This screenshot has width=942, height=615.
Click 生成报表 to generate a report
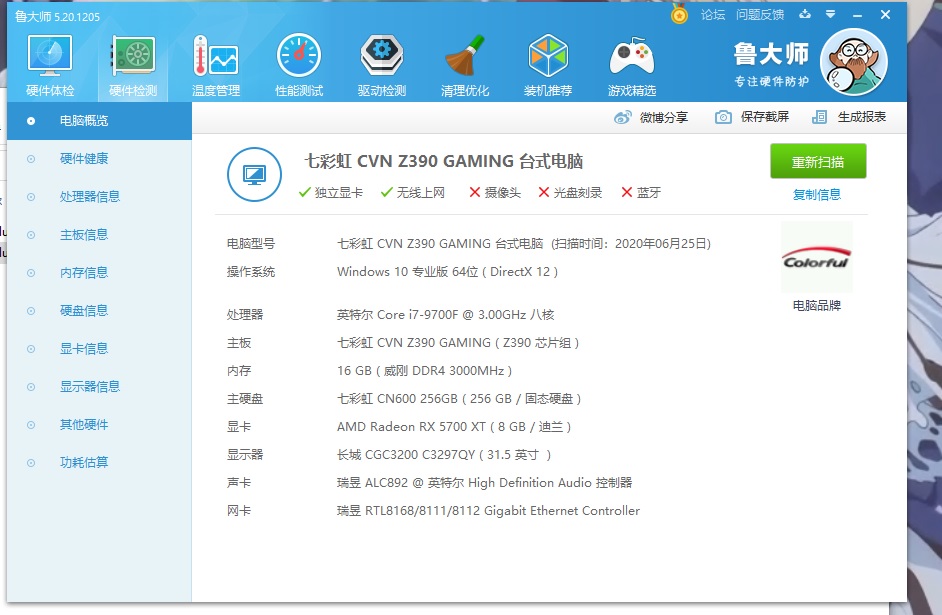[x=849, y=117]
